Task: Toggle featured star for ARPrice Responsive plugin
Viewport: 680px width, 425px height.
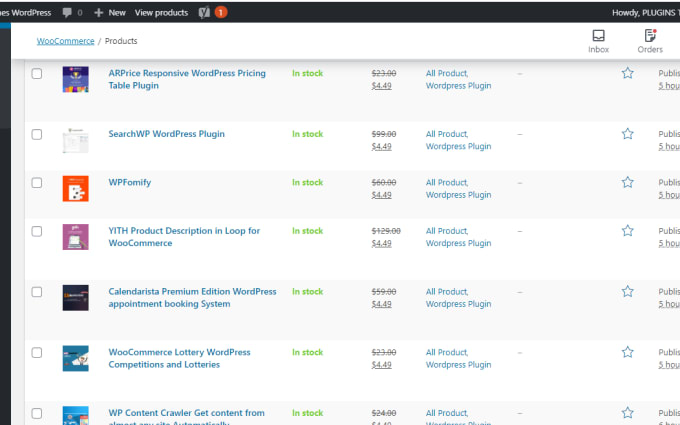Action: 628,73
